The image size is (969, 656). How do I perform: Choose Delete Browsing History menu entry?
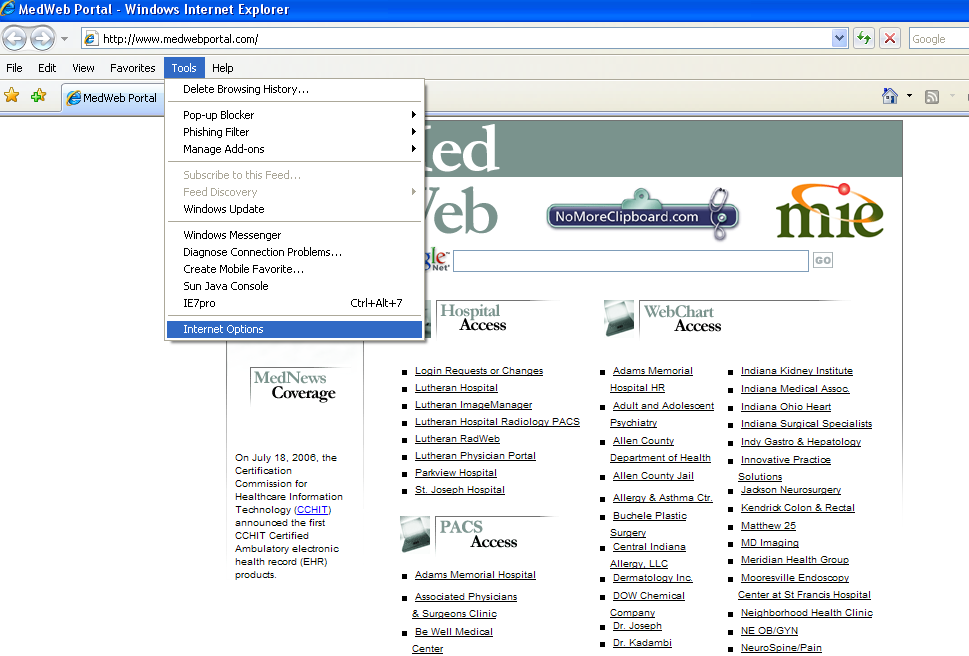pyautogui.click(x=246, y=89)
